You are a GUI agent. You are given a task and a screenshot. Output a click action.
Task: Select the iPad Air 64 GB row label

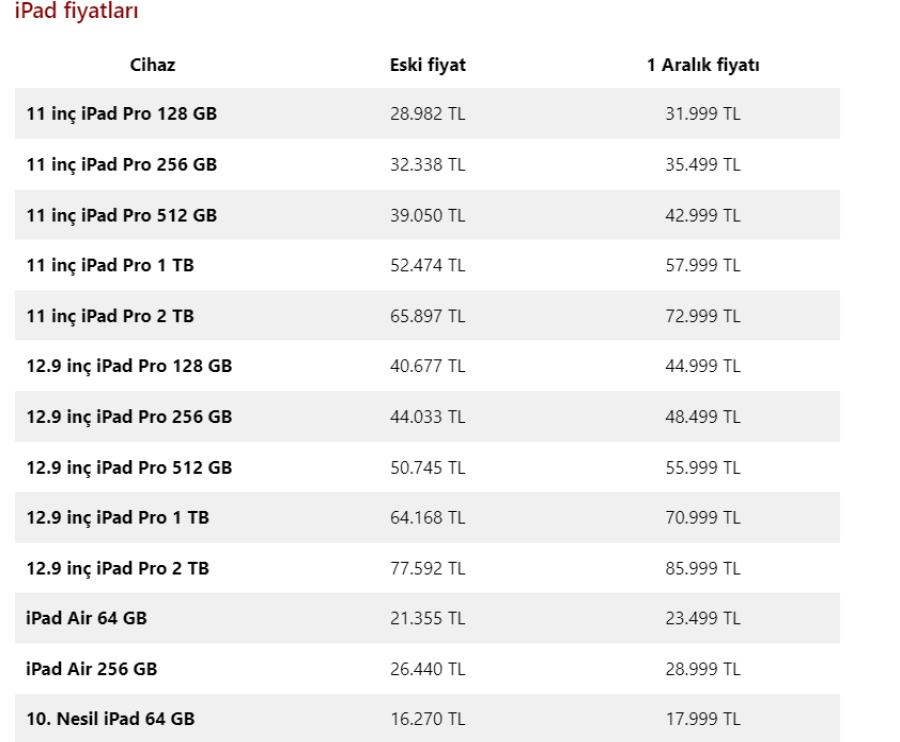pos(86,618)
